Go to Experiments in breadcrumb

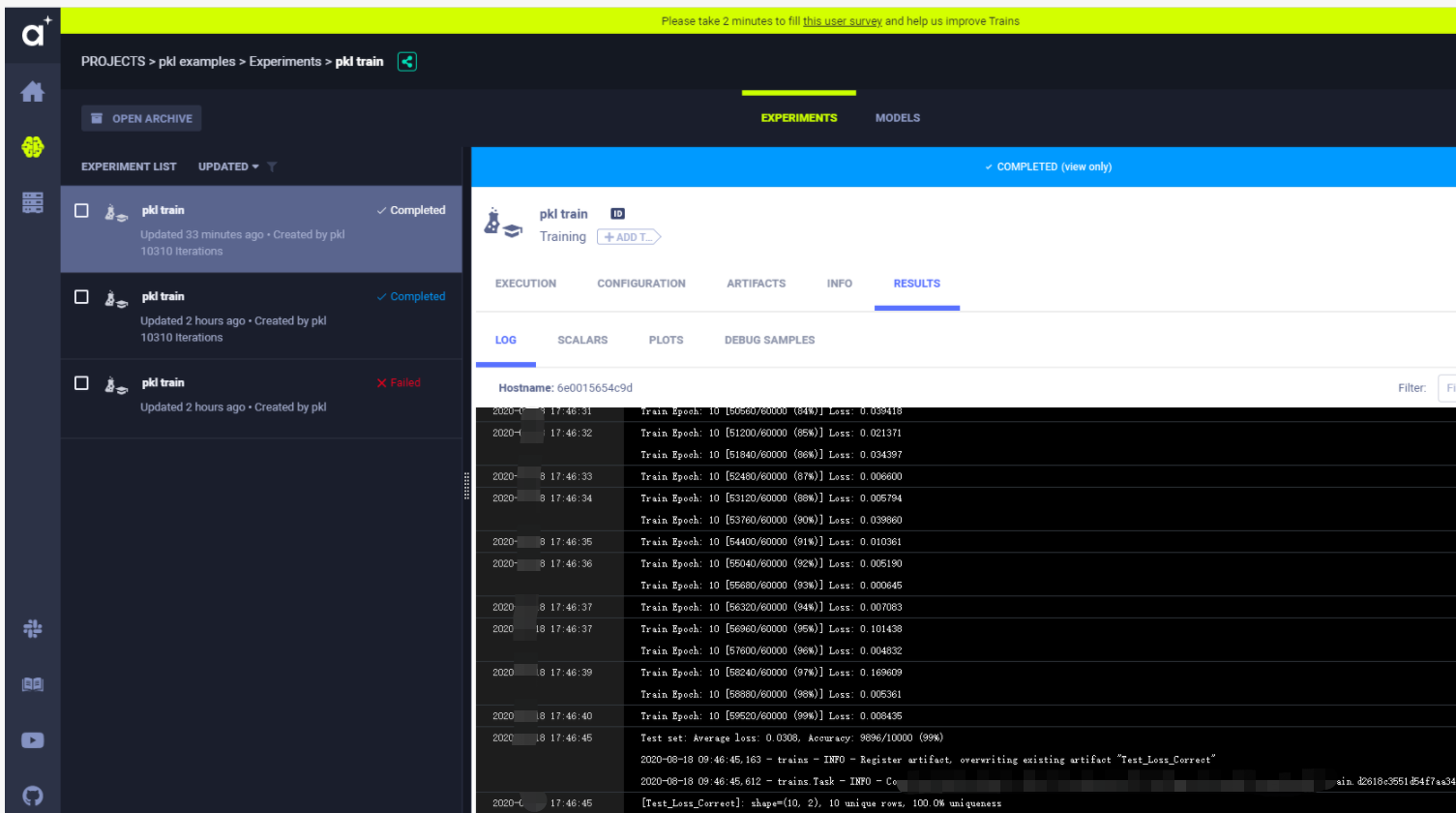[x=285, y=61]
